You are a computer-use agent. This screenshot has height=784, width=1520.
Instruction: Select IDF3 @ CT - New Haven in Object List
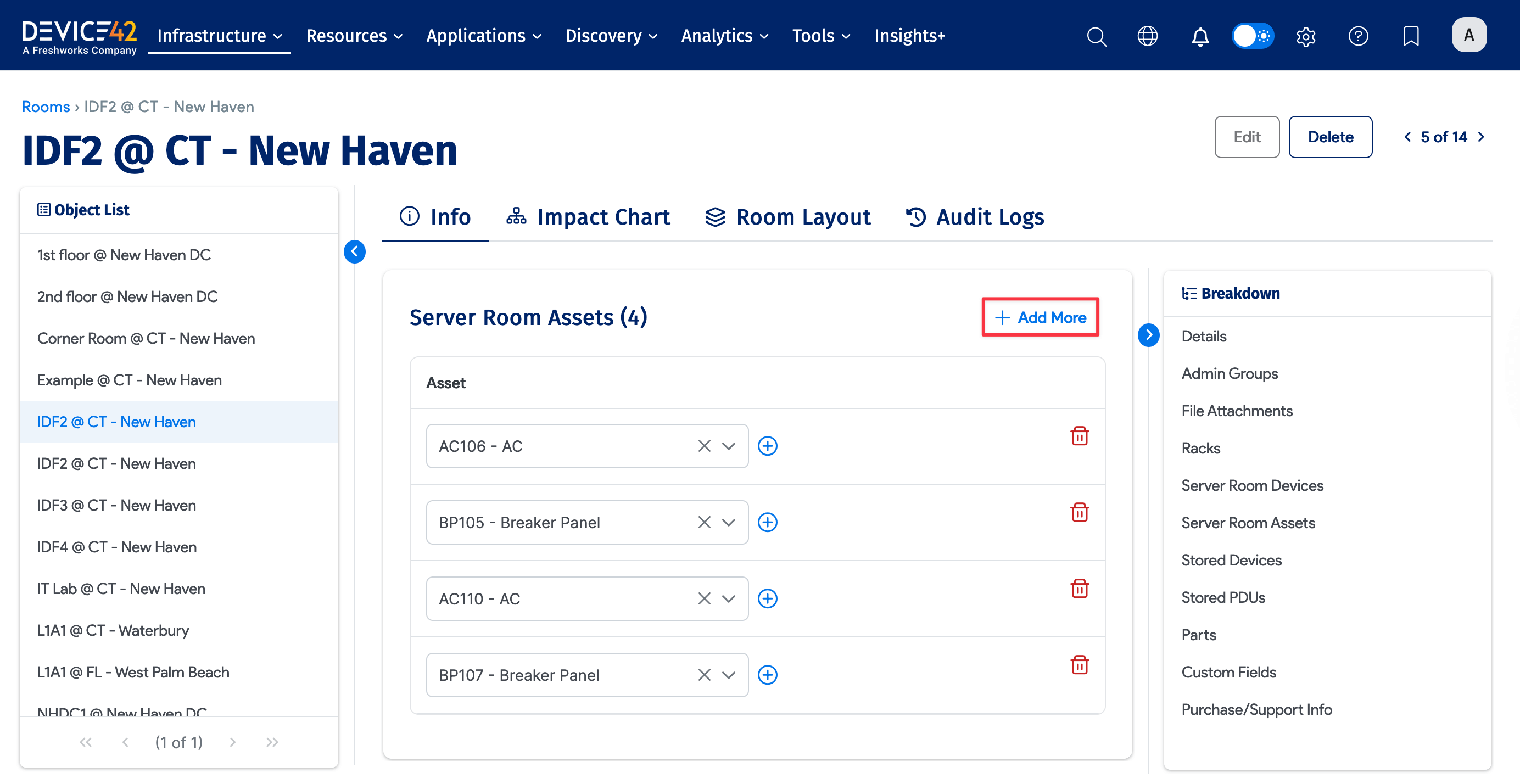coord(116,505)
